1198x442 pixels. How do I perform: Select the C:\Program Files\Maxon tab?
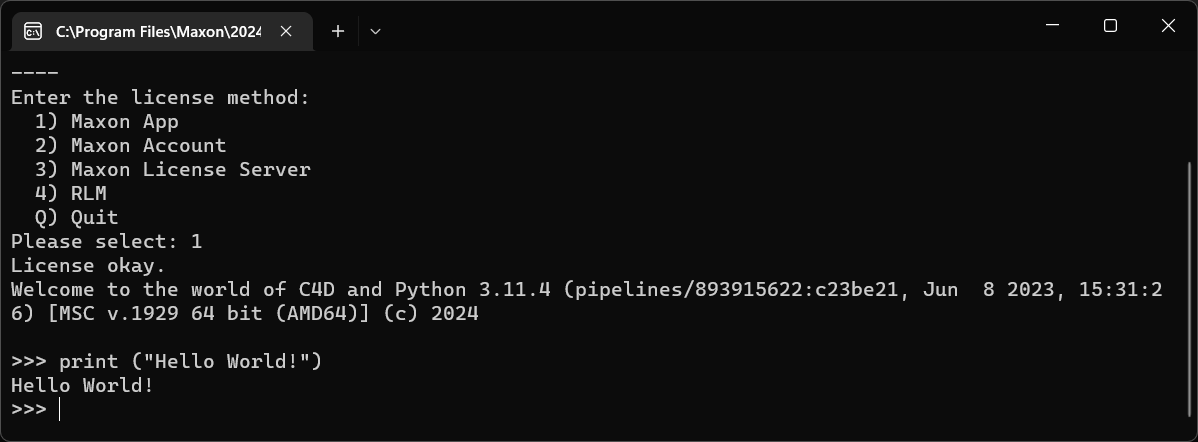point(158,31)
